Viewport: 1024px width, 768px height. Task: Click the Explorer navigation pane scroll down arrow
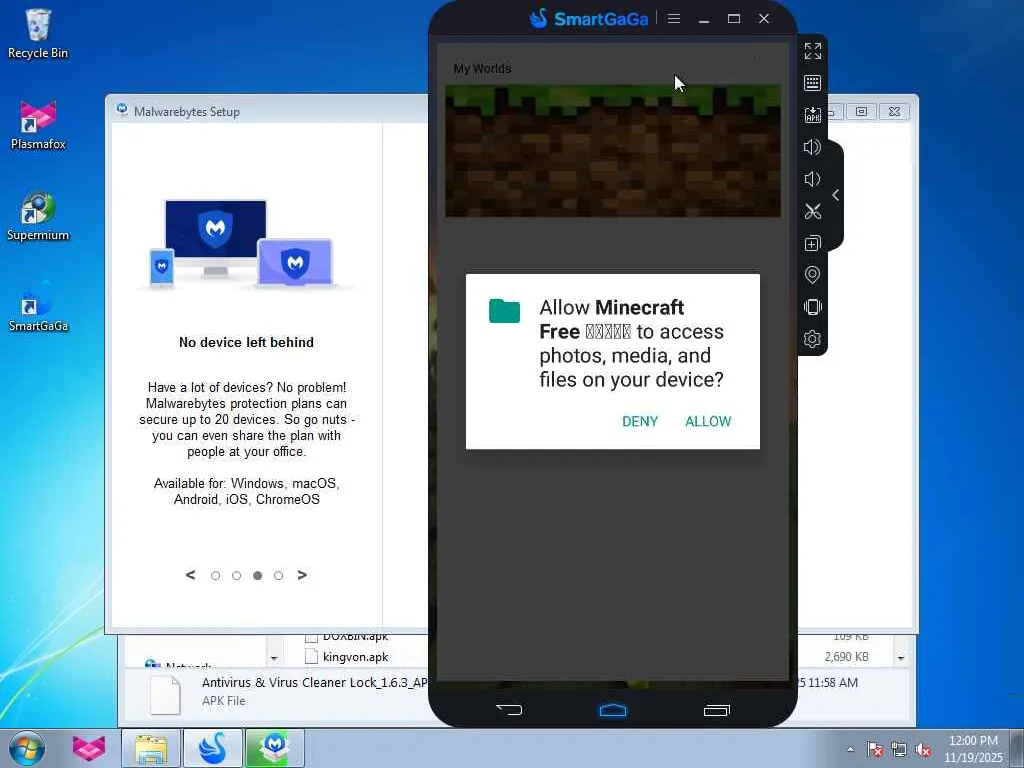click(x=274, y=658)
